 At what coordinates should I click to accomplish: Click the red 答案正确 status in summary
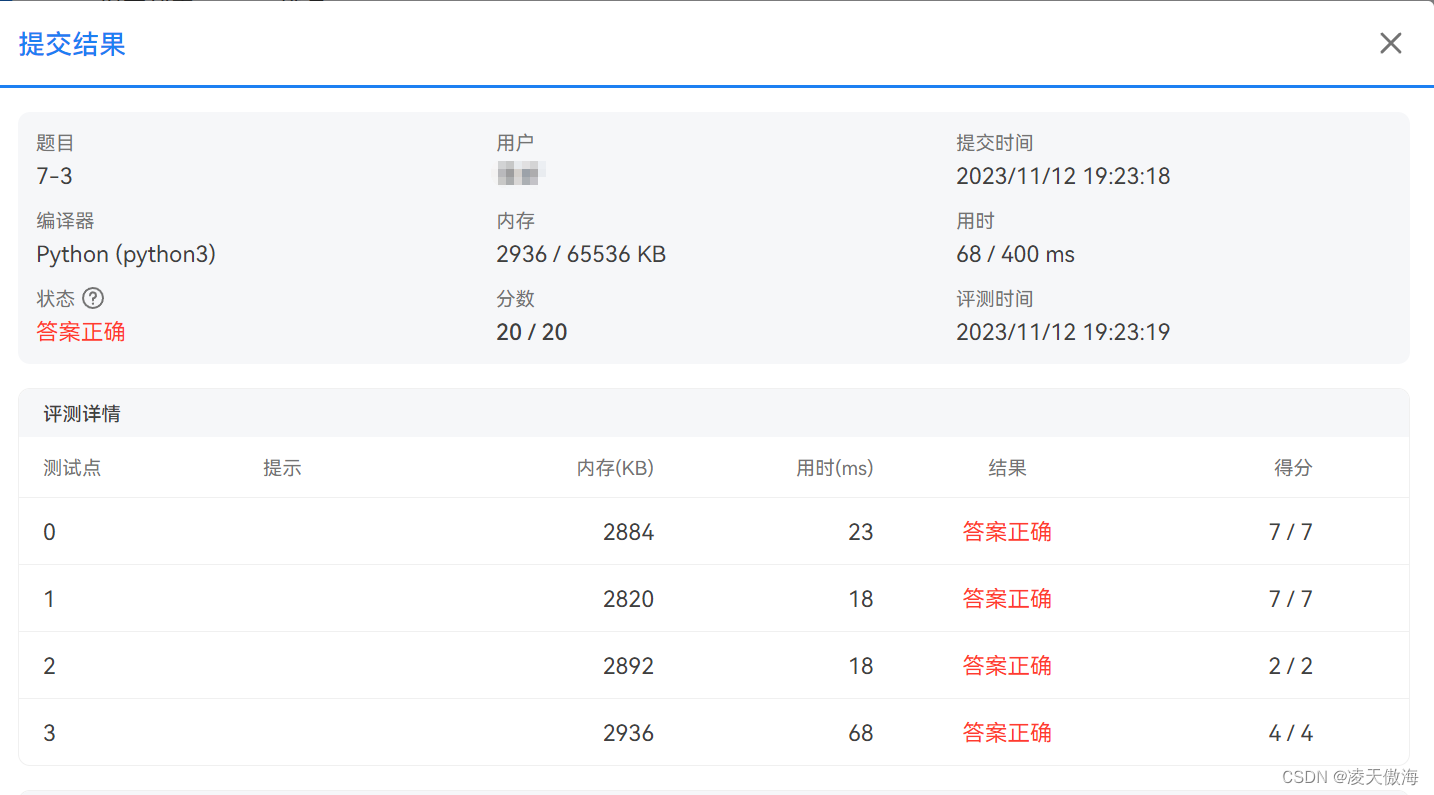81,332
